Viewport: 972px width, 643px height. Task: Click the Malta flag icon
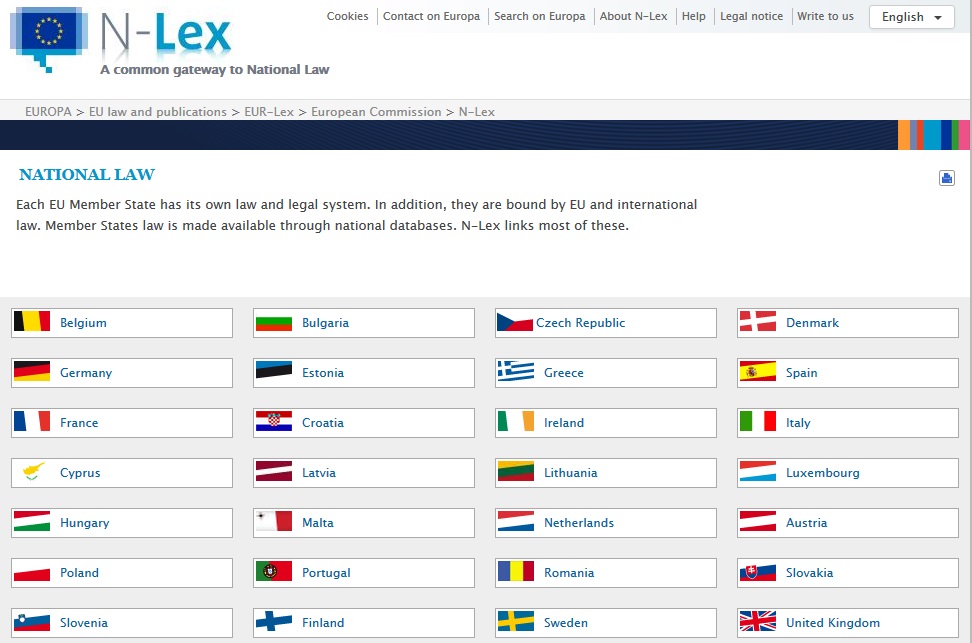(273, 521)
